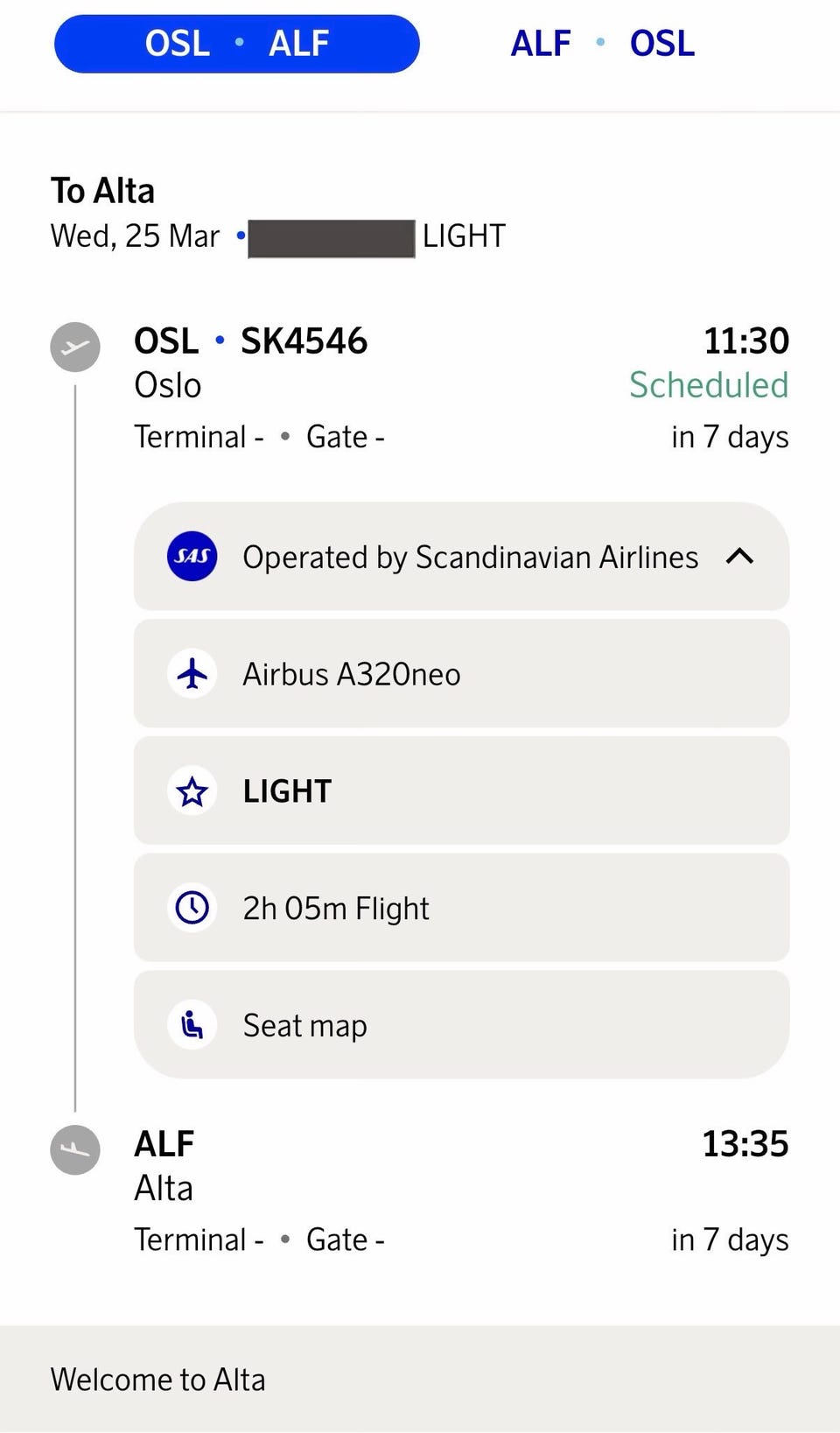Tap the 11:30 departure time
The image size is (840, 1433).
point(746,341)
